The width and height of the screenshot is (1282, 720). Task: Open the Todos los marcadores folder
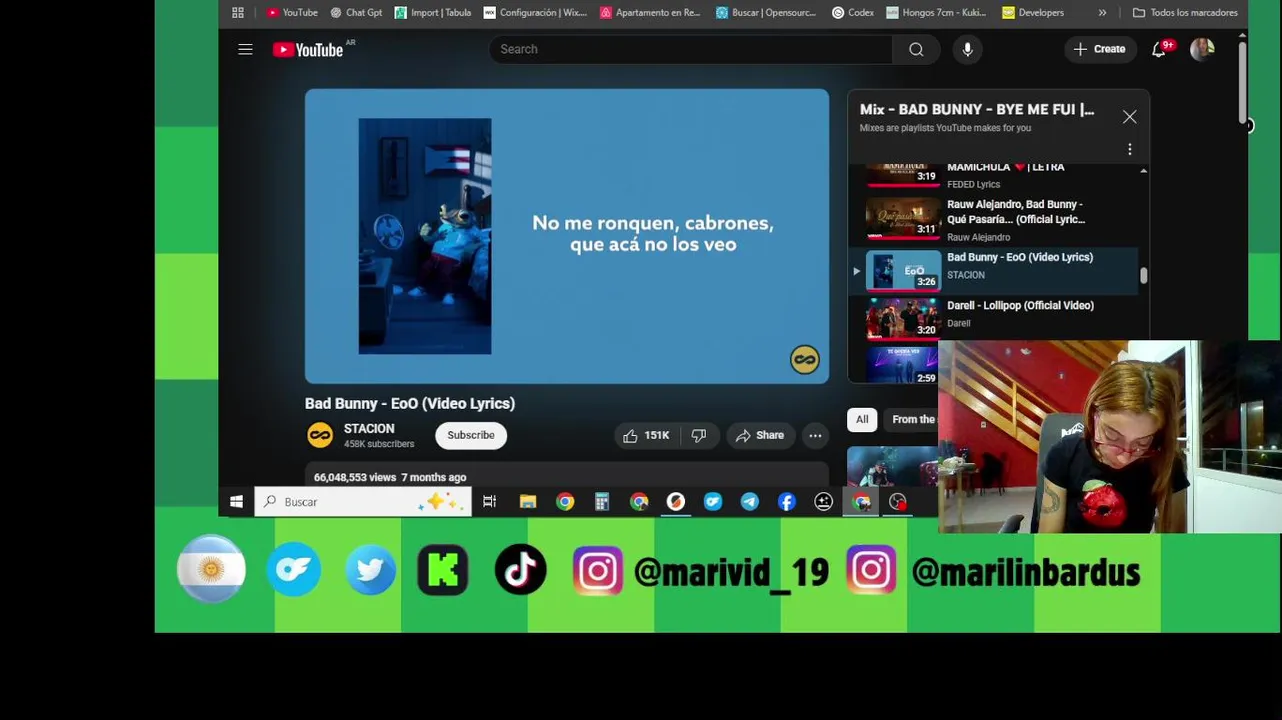coord(1185,13)
